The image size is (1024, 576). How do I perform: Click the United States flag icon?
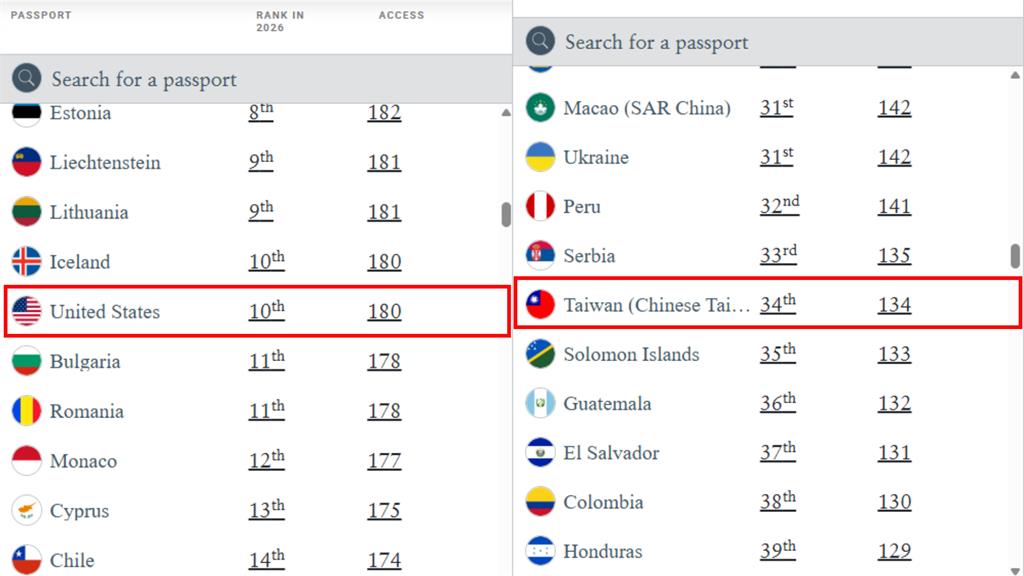coord(26,311)
